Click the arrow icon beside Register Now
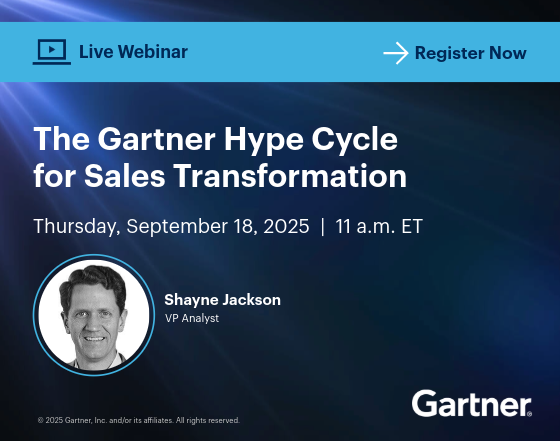560x441 pixels. (x=396, y=53)
